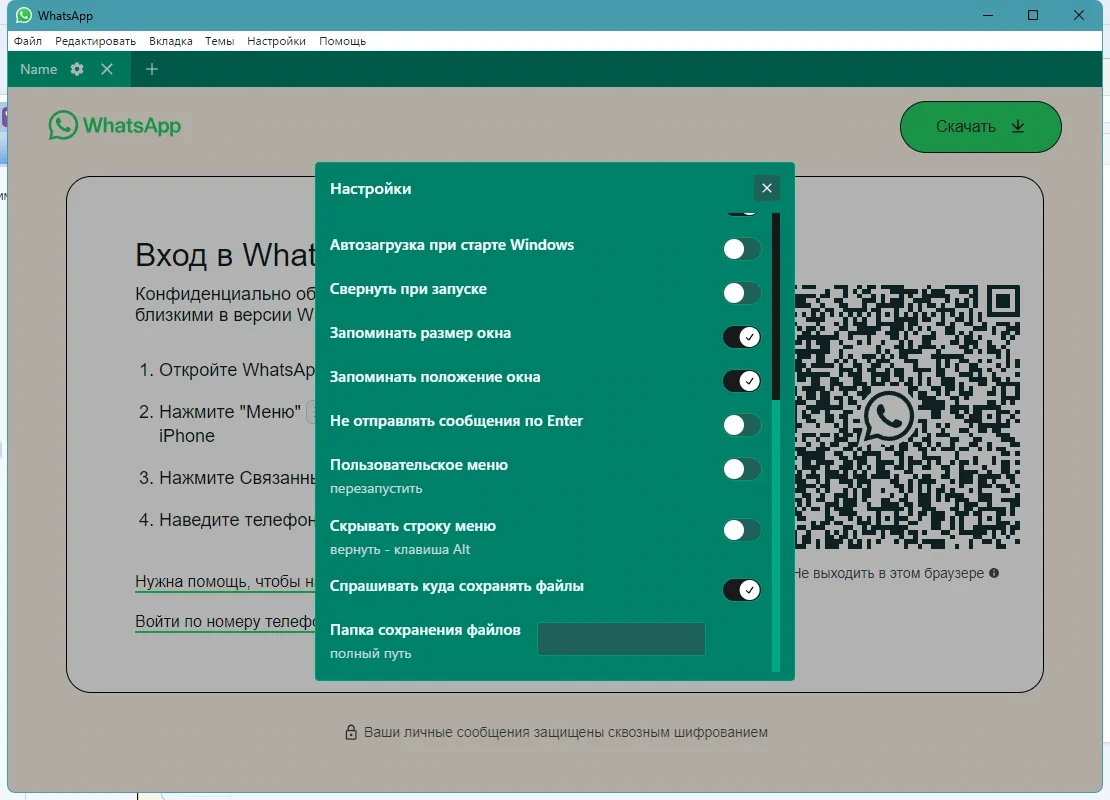Click the Папка сохранения файлов path field

[x=621, y=639]
